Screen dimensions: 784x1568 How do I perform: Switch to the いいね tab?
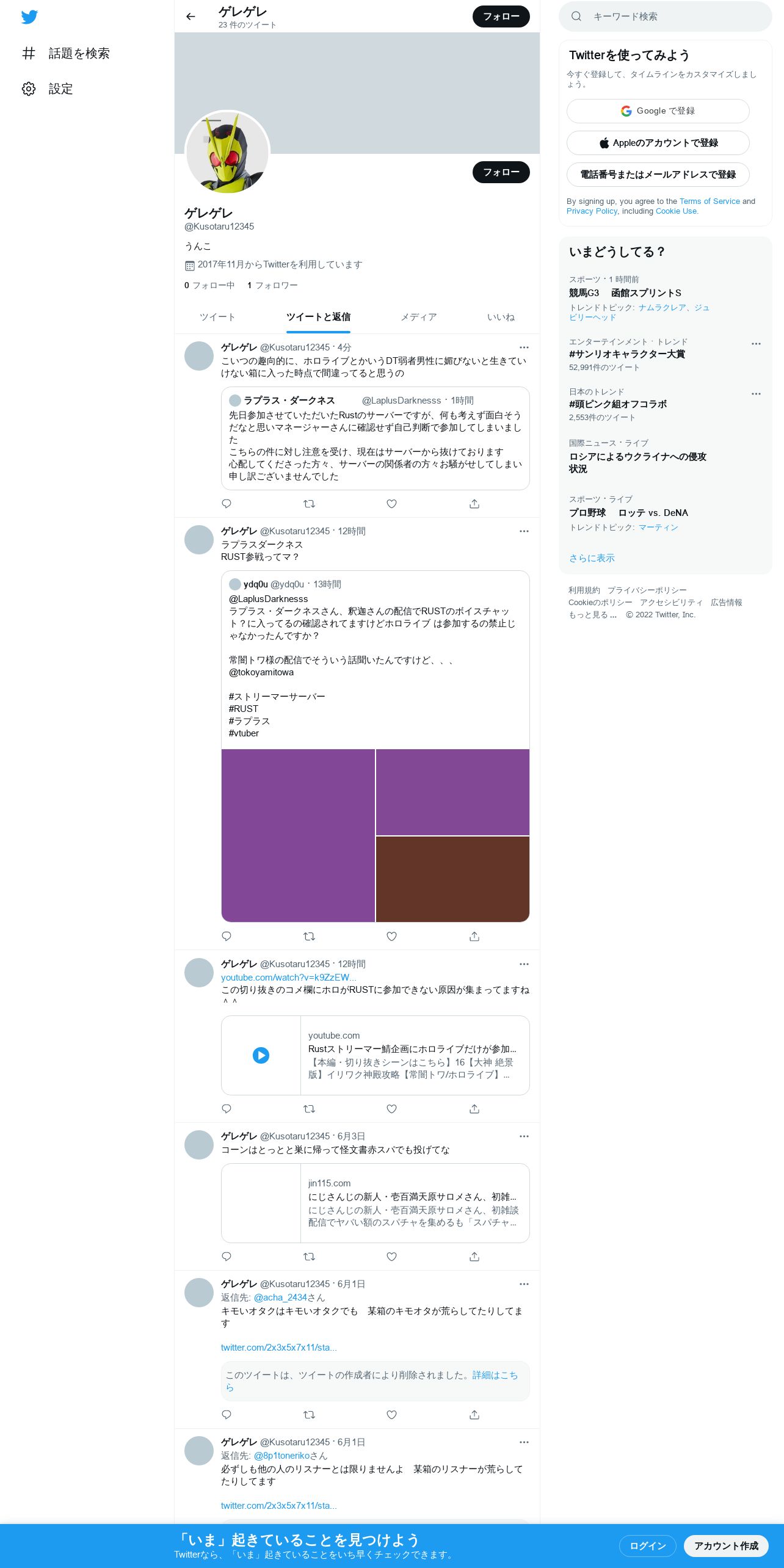click(501, 317)
